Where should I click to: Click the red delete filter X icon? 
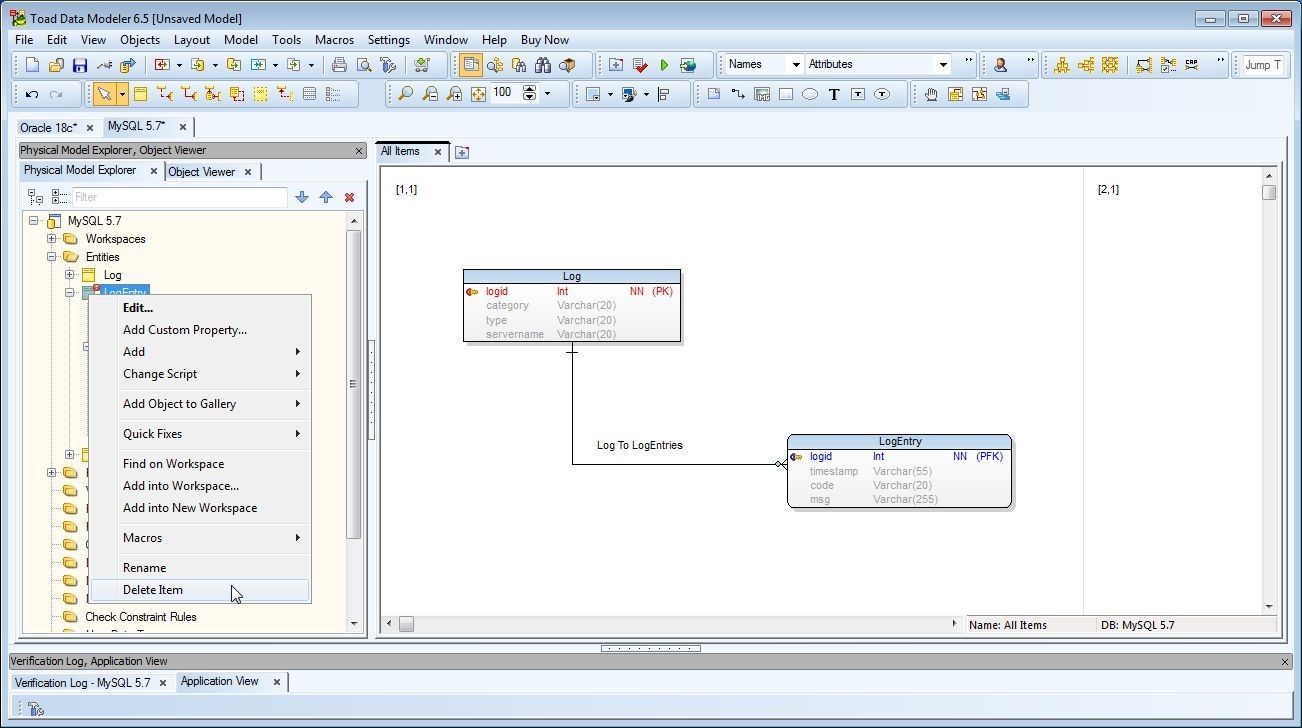coord(349,198)
